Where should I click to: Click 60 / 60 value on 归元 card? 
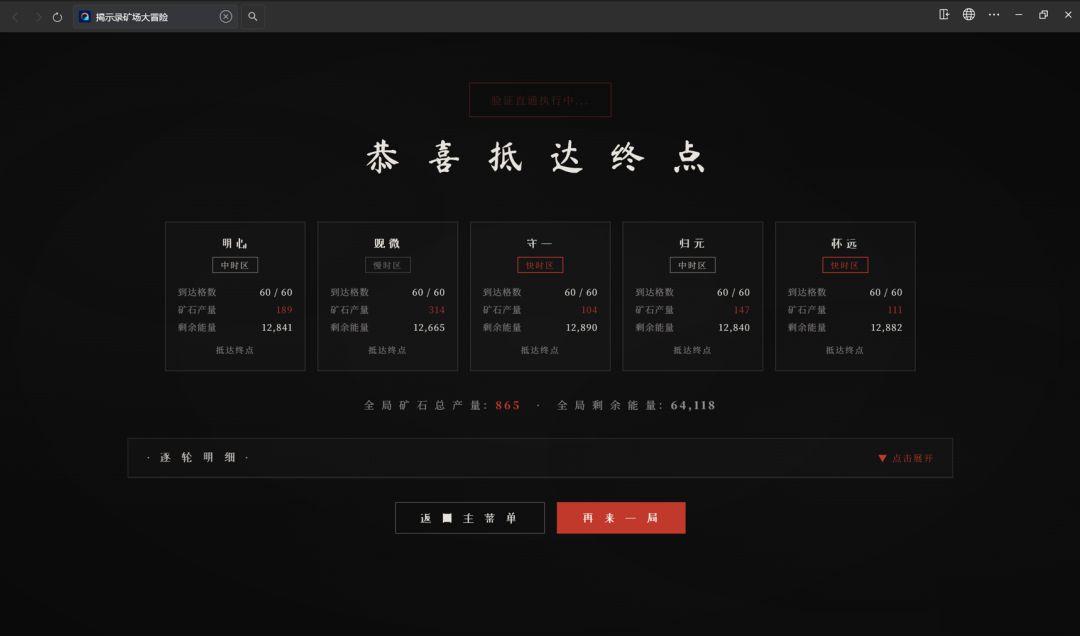tap(734, 292)
